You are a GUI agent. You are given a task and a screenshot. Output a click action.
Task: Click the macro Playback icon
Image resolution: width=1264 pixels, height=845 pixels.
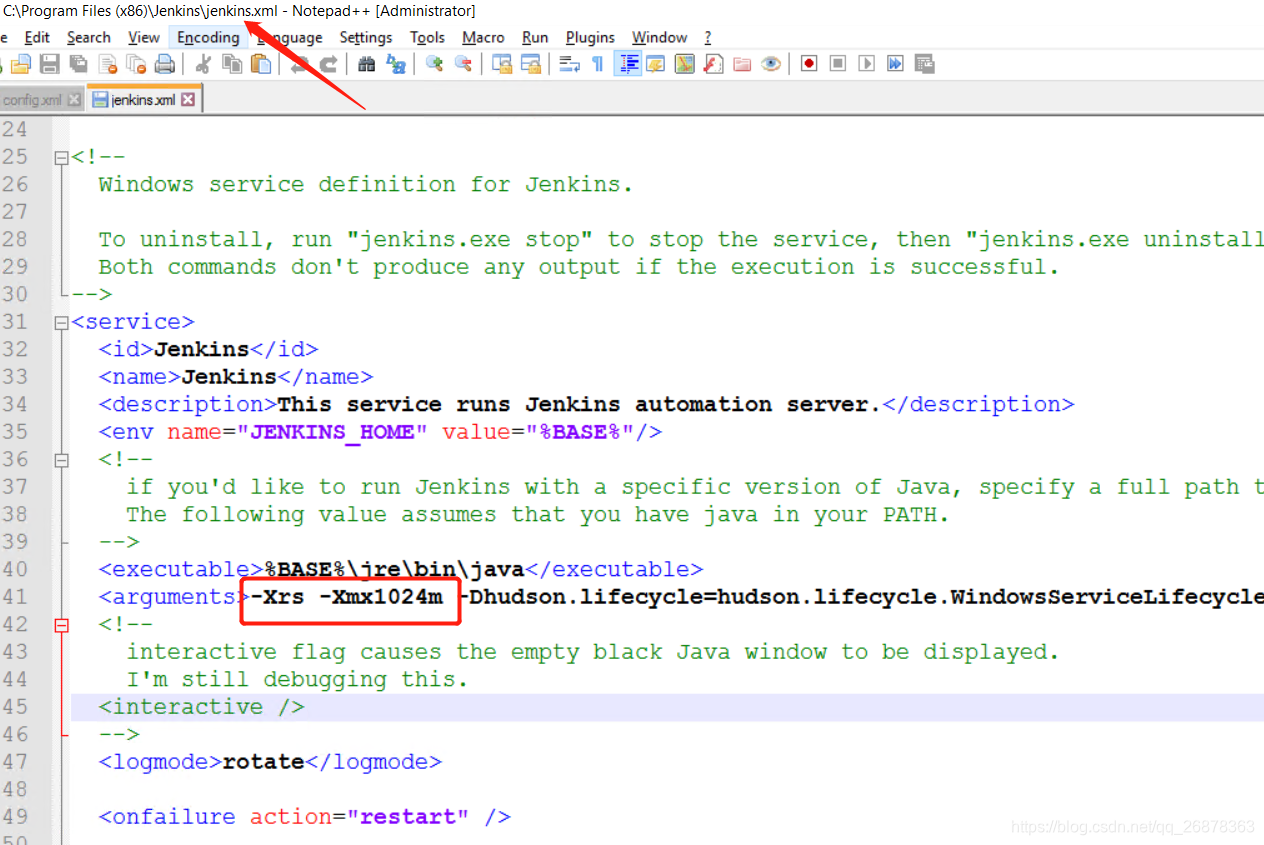pos(867,64)
